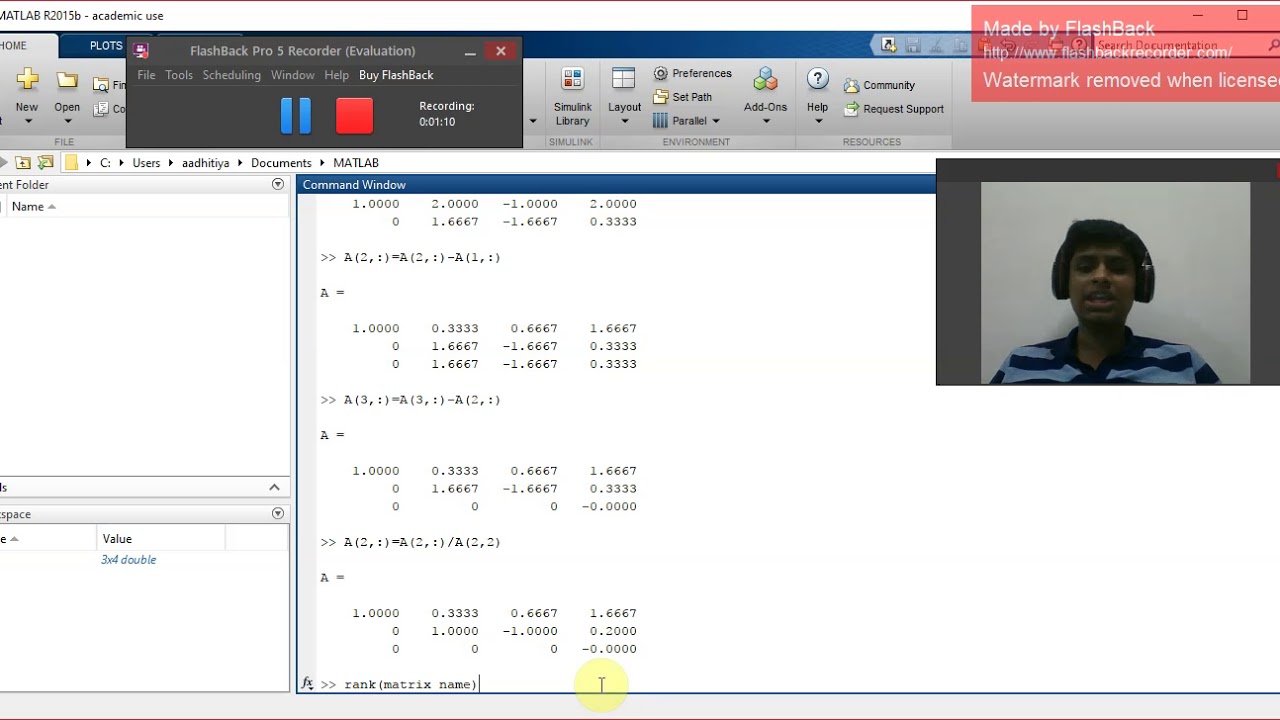
Task: Open the Add-Ons cubes icon
Action: [766, 80]
